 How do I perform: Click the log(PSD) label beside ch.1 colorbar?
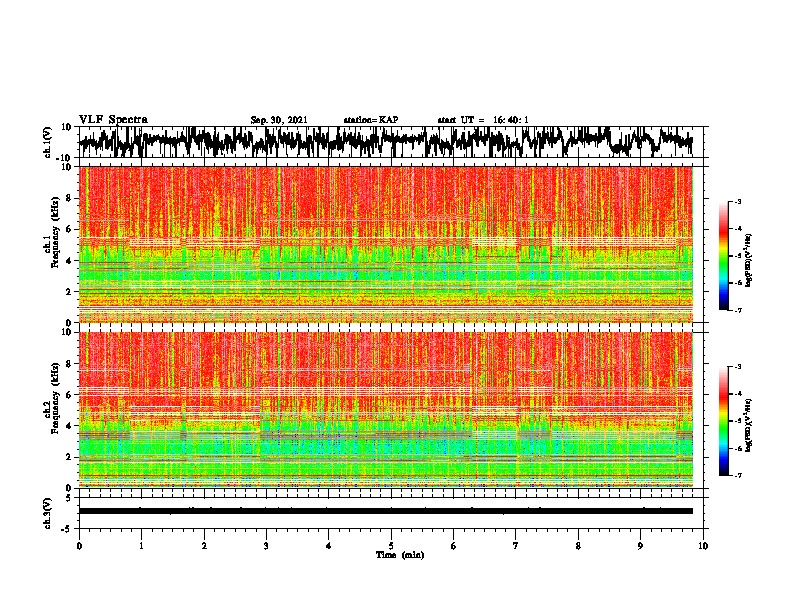click(749, 261)
